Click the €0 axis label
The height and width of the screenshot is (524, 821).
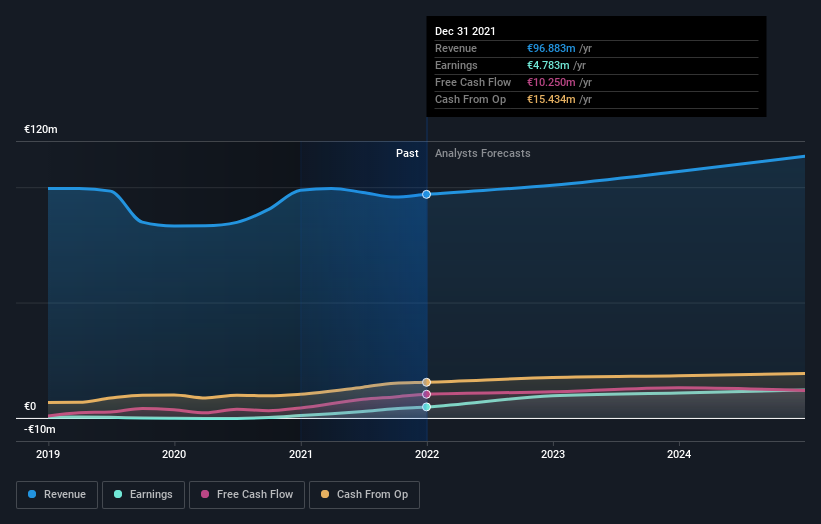tap(30, 406)
